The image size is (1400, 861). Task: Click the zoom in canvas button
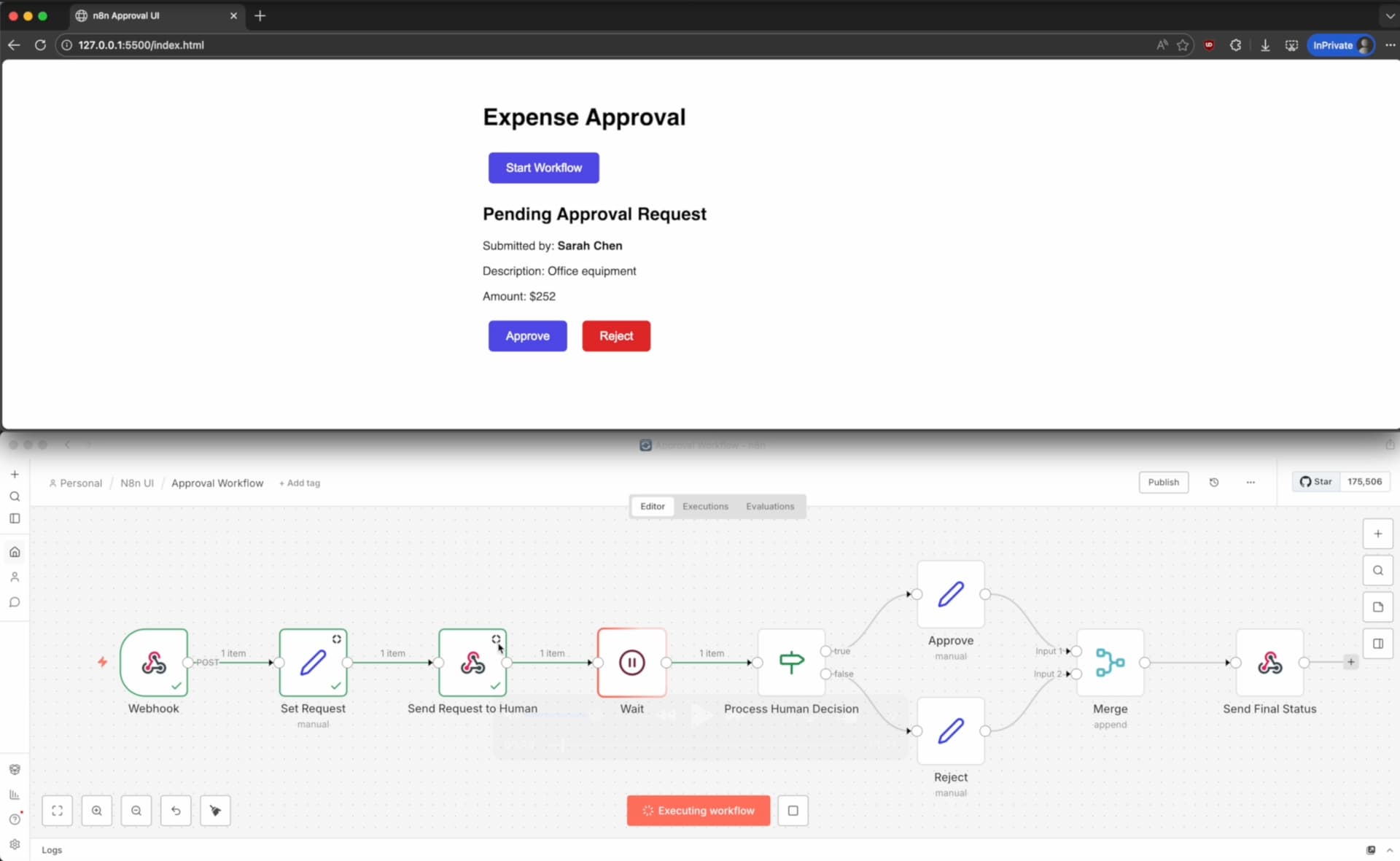[97, 811]
